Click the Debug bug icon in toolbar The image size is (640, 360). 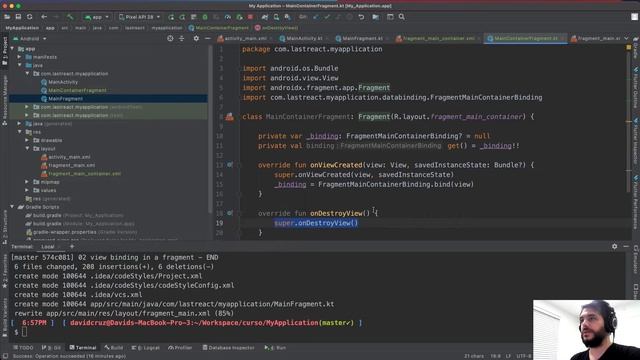[205, 17]
